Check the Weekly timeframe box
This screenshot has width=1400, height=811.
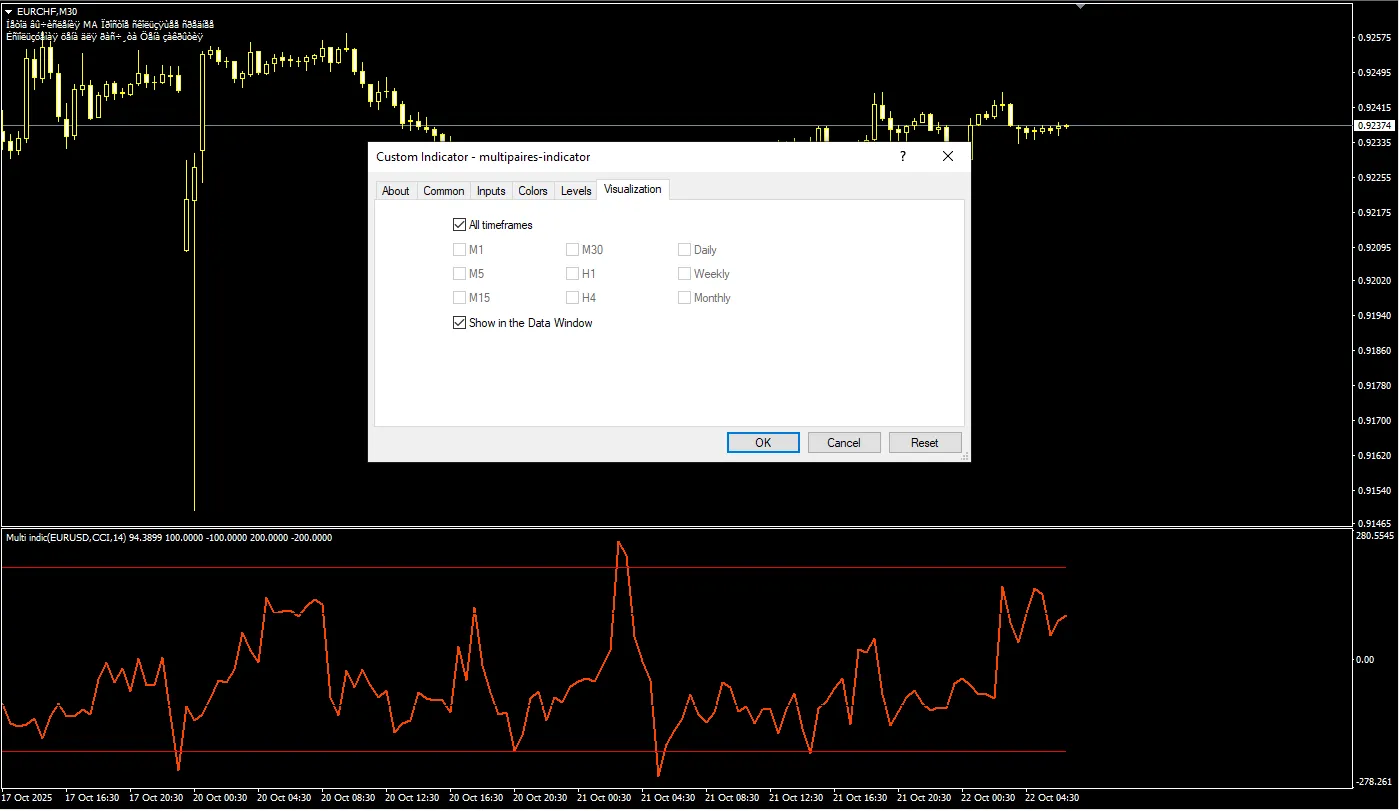click(685, 274)
